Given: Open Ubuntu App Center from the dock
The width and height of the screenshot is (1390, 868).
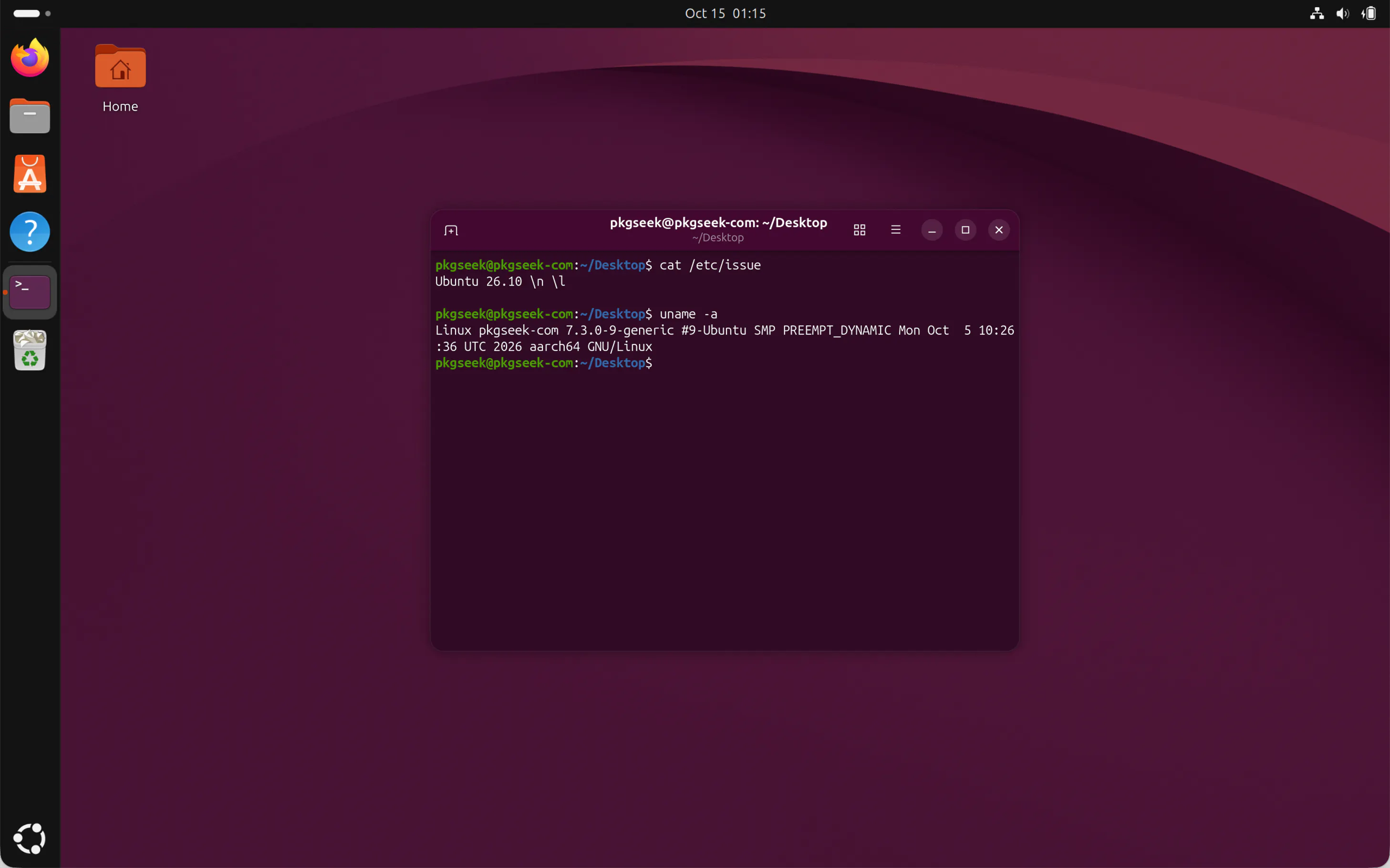Looking at the screenshot, I should coord(30,174).
